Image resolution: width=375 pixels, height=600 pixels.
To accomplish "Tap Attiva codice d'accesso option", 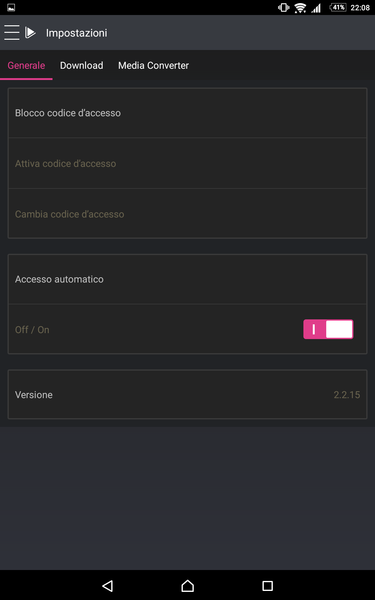I will [188, 163].
